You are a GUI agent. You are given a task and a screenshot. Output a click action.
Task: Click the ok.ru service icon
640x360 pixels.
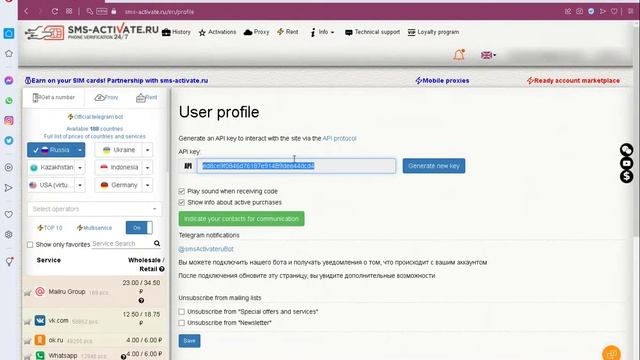click(x=40, y=340)
